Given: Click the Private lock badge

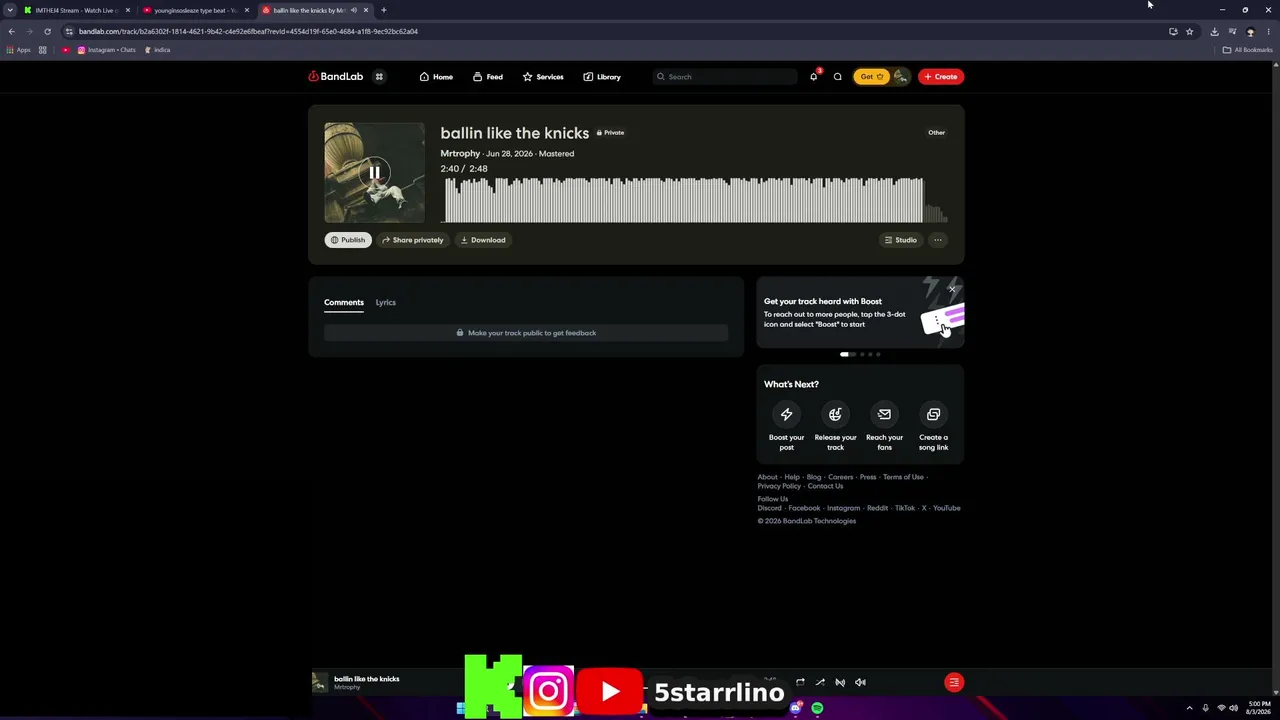Looking at the screenshot, I should point(610,133).
